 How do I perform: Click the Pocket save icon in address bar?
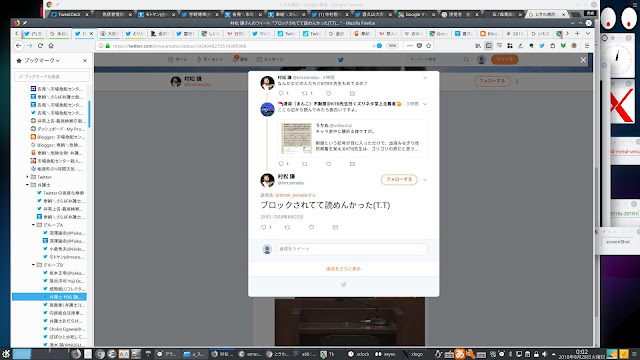419,46
